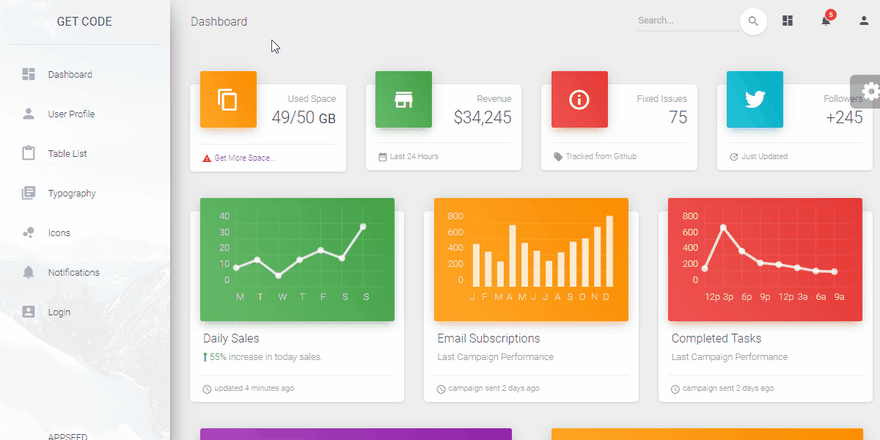The width and height of the screenshot is (880, 440).
Task: Open the user account person icon
Action: (864, 21)
